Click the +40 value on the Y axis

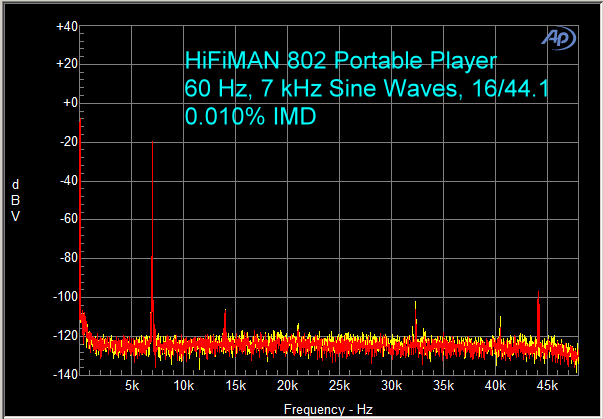(x=66, y=26)
